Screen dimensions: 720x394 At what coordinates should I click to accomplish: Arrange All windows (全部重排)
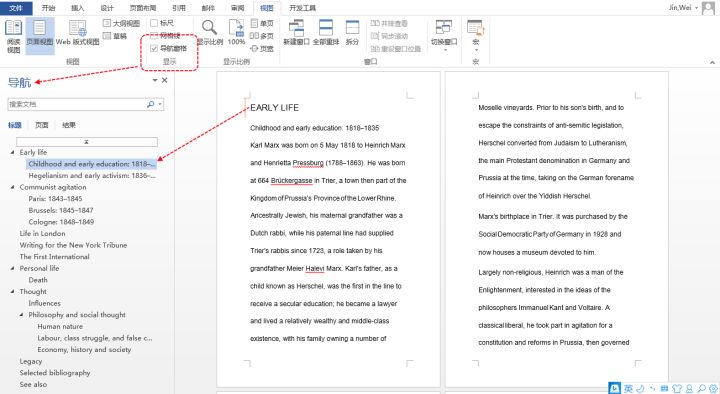[326, 32]
